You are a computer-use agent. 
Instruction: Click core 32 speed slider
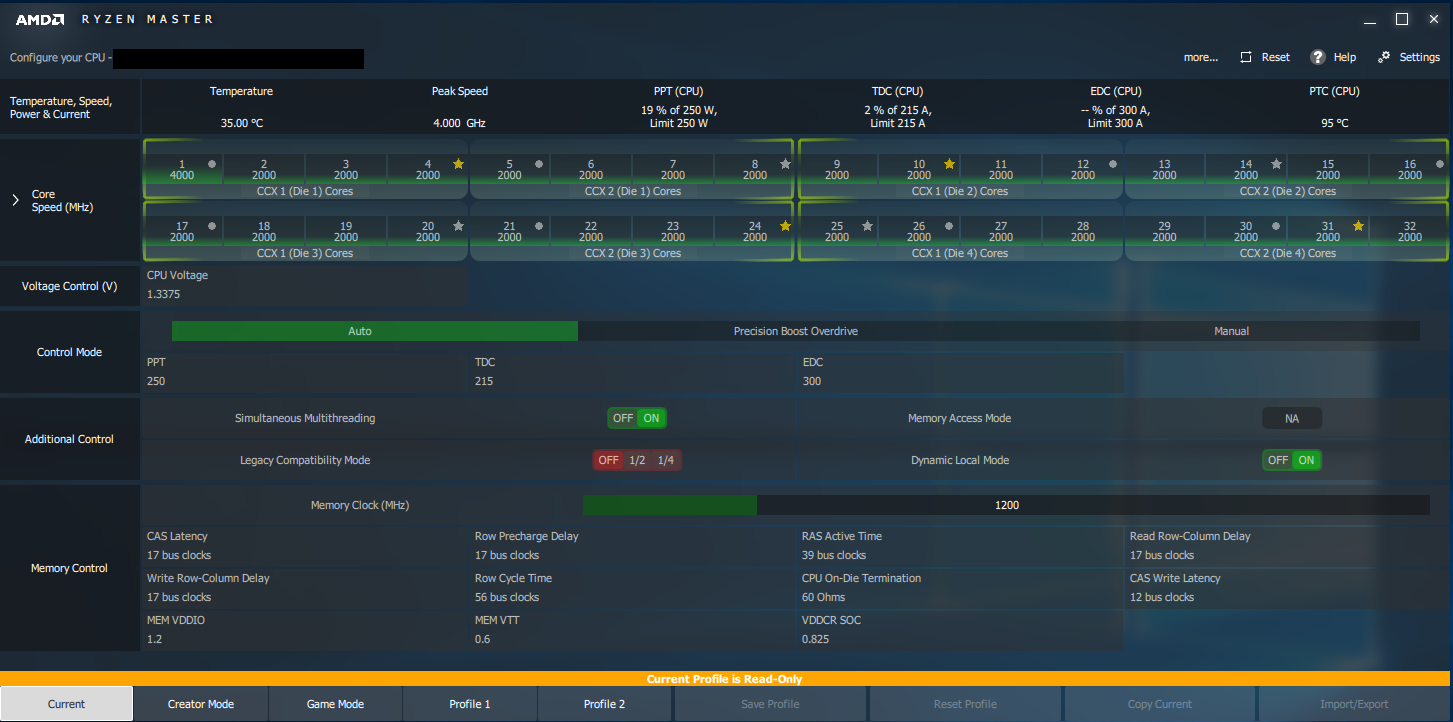pyautogui.click(x=1409, y=231)
